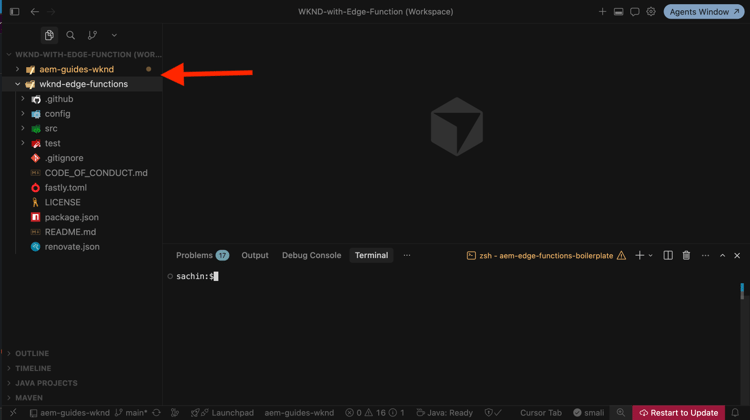Open the Agents Window
The image size is (750, 420).
(704, 11)
